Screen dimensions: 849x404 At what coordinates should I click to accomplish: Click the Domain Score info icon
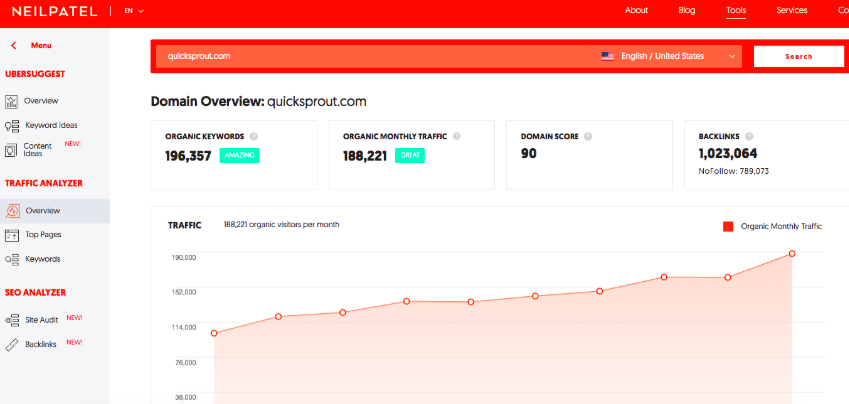[588, 136]
